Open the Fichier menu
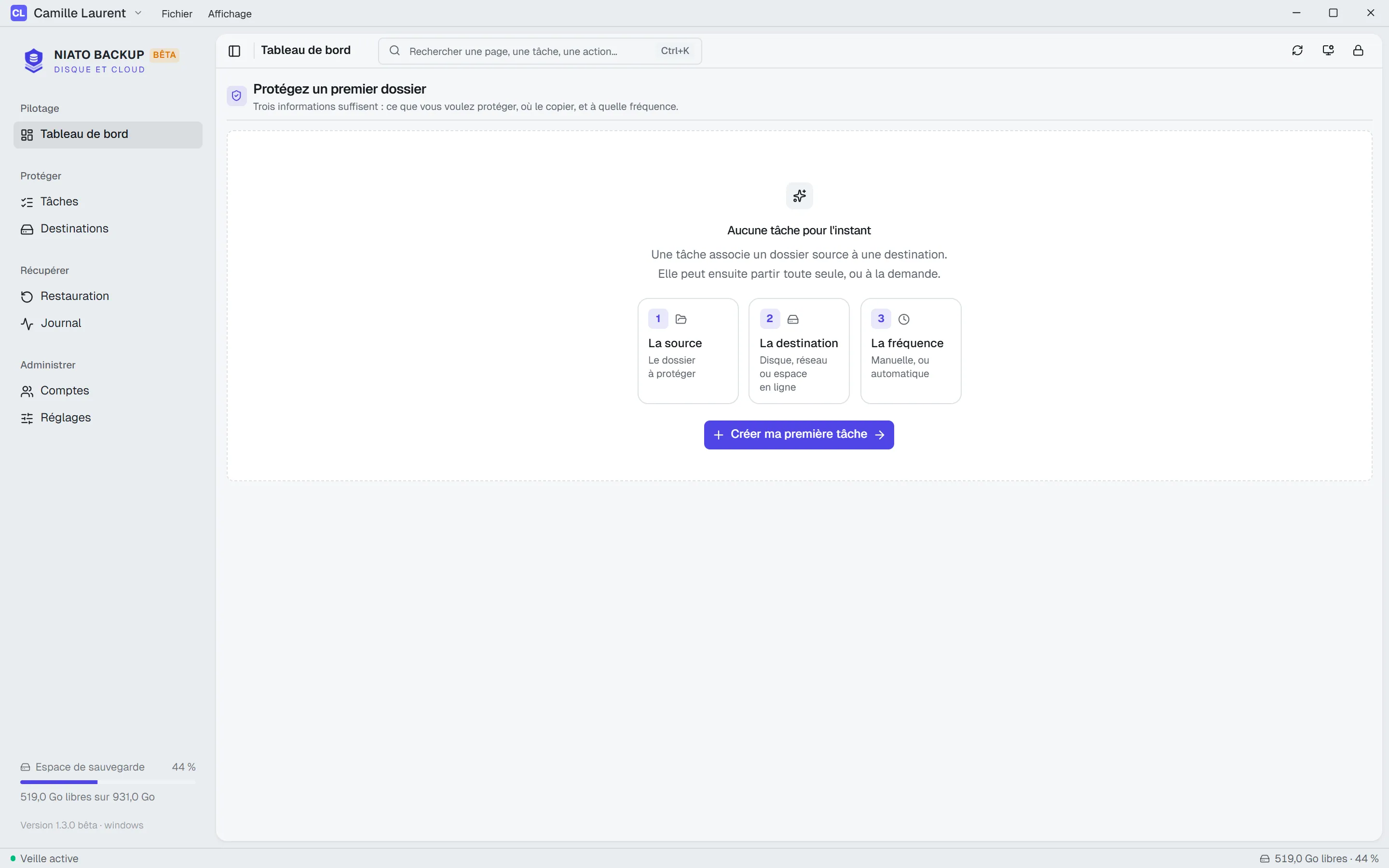Image resolution: width=1389 pixels, height=868 pixels. point(177,14)
